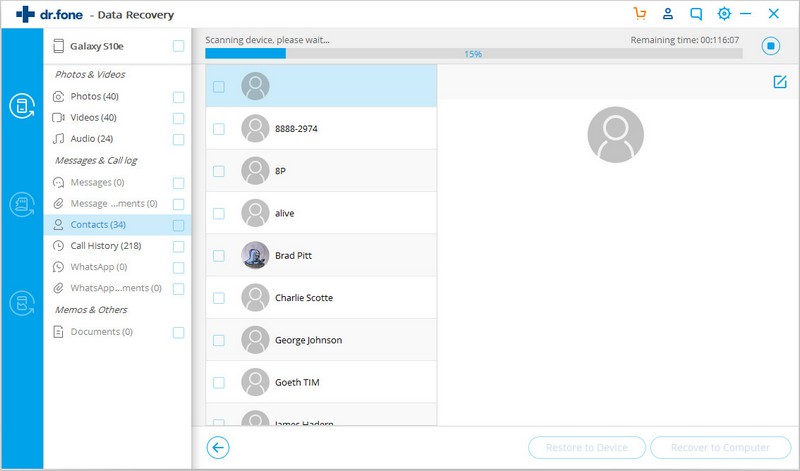Open the user account icon

(x=667, y=13)
